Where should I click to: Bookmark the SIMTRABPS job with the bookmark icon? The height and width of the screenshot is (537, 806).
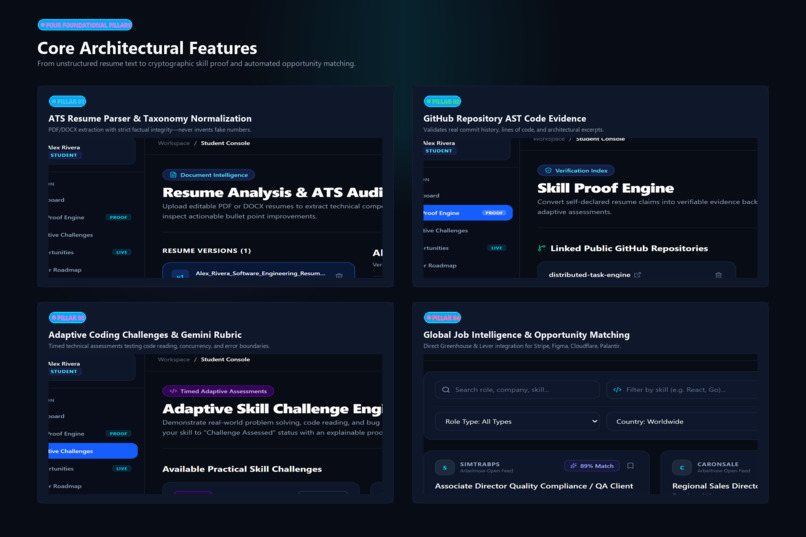[x=630, y=466]
